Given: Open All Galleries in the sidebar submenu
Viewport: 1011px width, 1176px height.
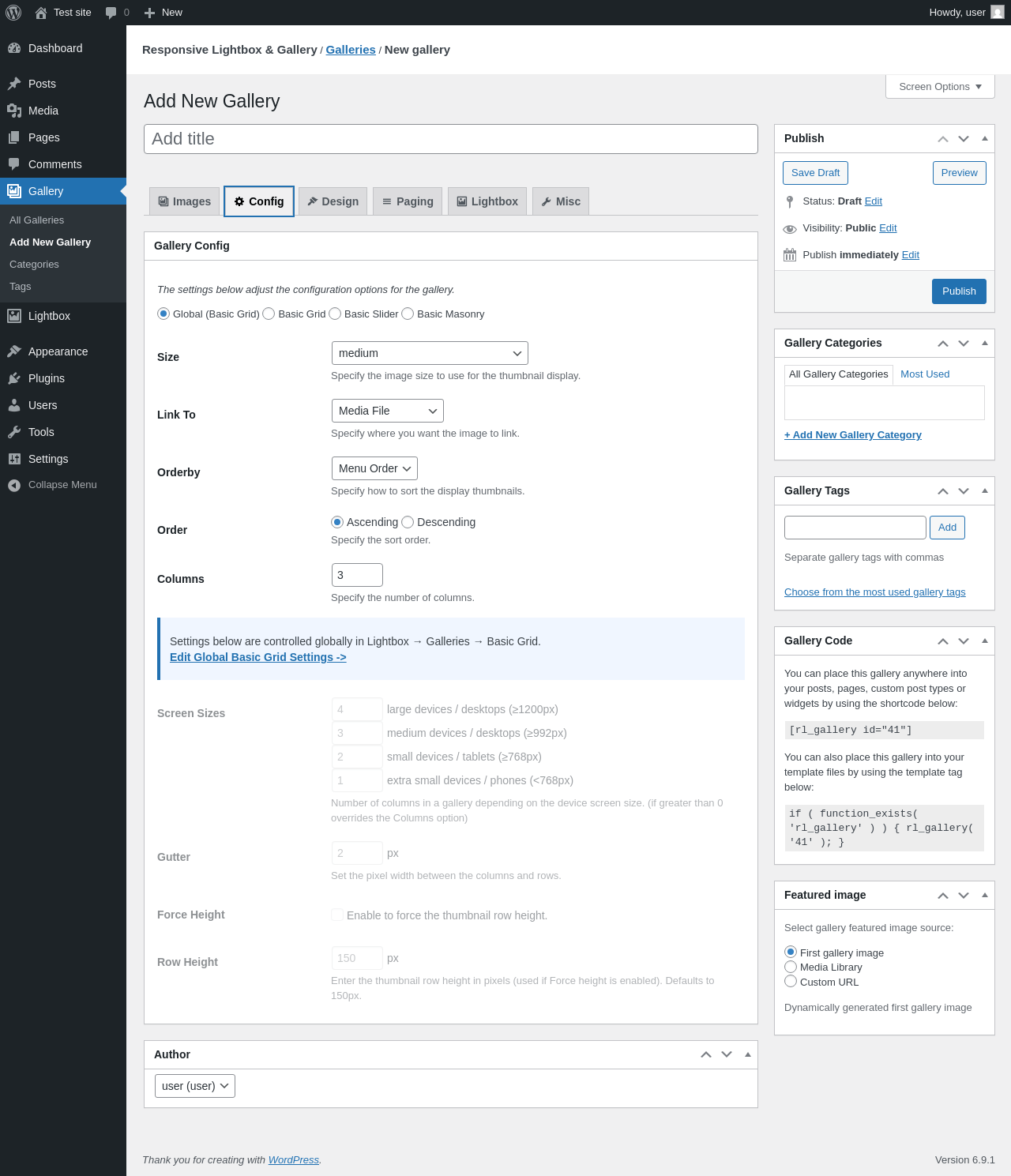Looking at the screenshot, I should (x=37, y=220).
